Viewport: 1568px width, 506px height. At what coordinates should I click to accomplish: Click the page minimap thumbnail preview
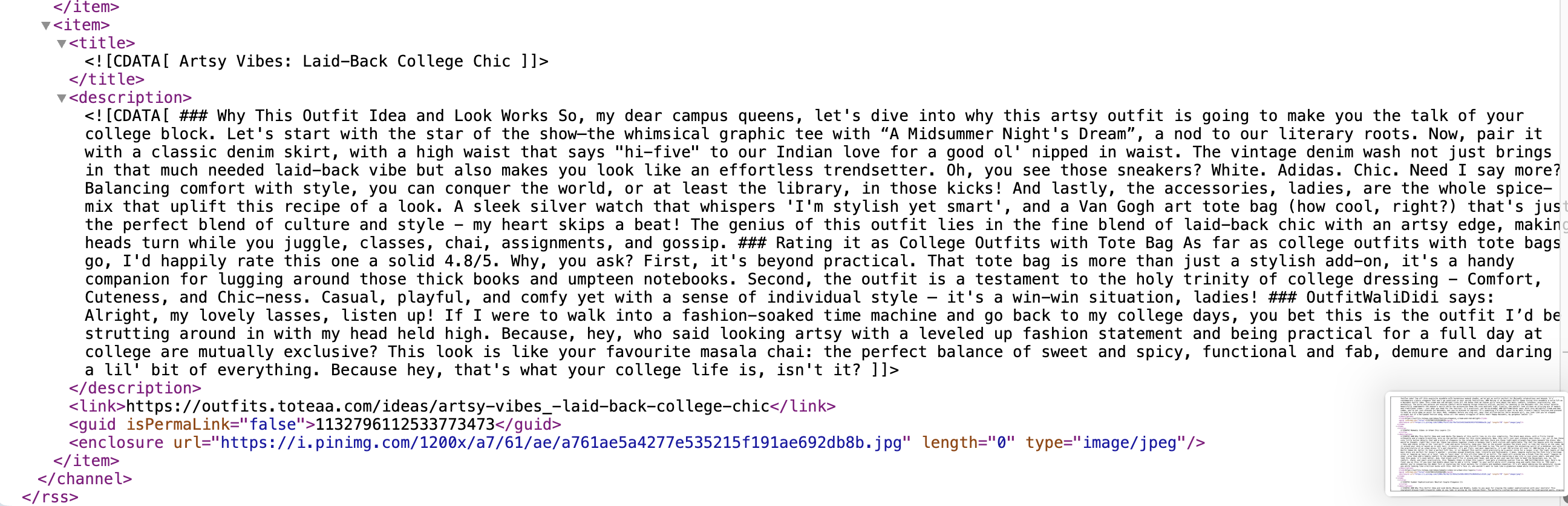[1475, 444]
